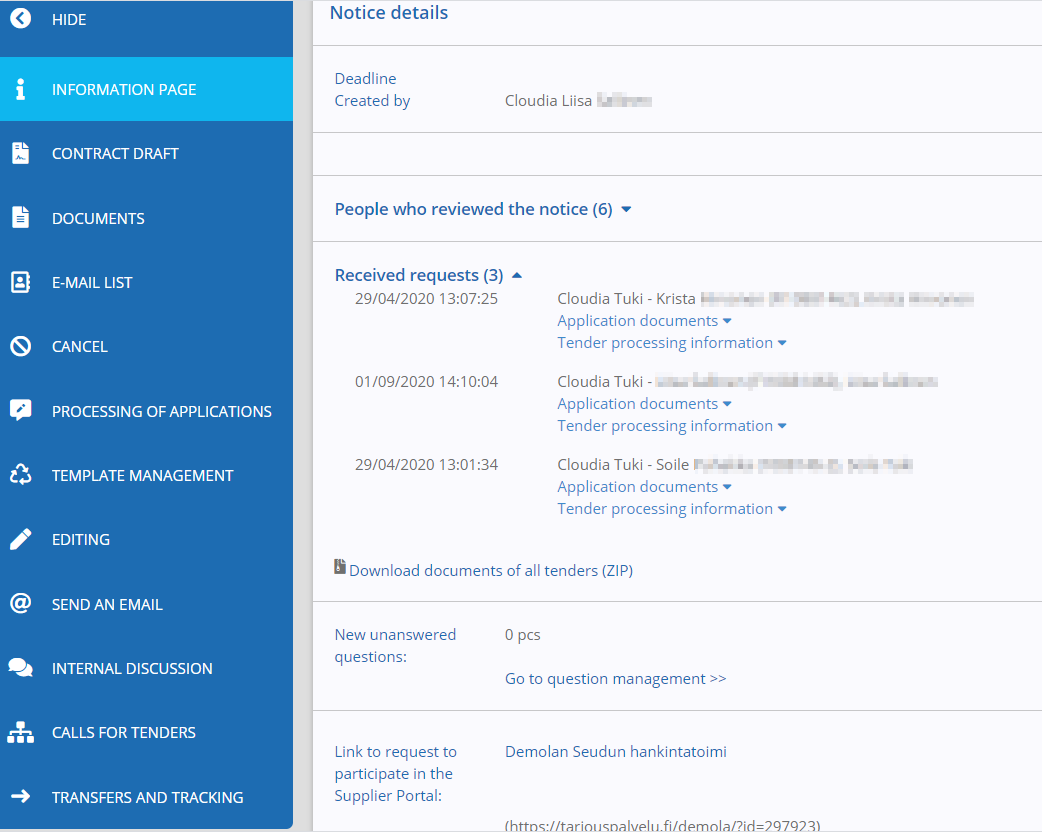Click the '0 pcs' unanswered questions value
This screenshot has height=832, width=1042.
(x=522, y=635)
